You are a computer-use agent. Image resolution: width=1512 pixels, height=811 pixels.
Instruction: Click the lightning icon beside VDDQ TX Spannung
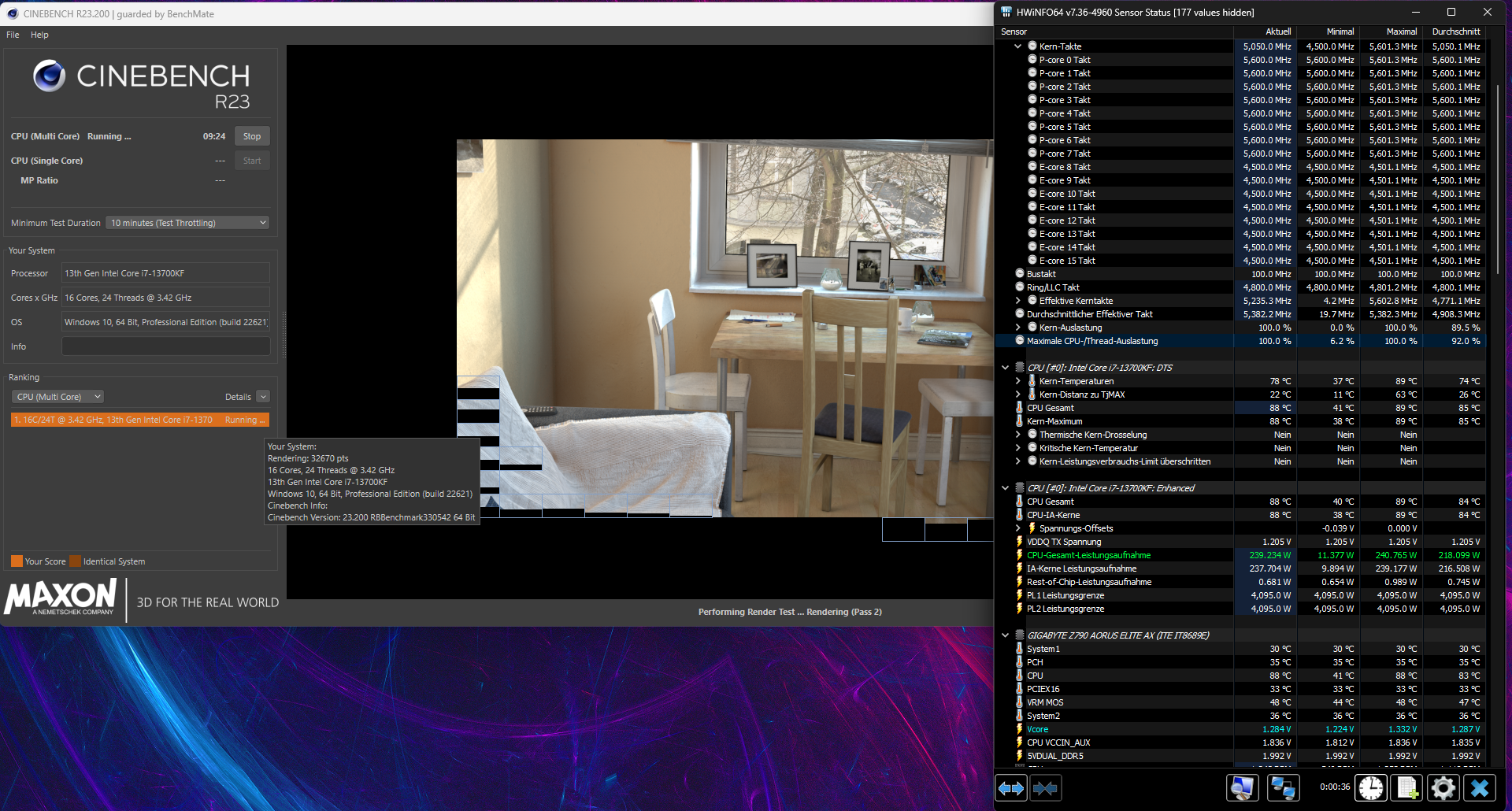click(x=1020, y=541)
